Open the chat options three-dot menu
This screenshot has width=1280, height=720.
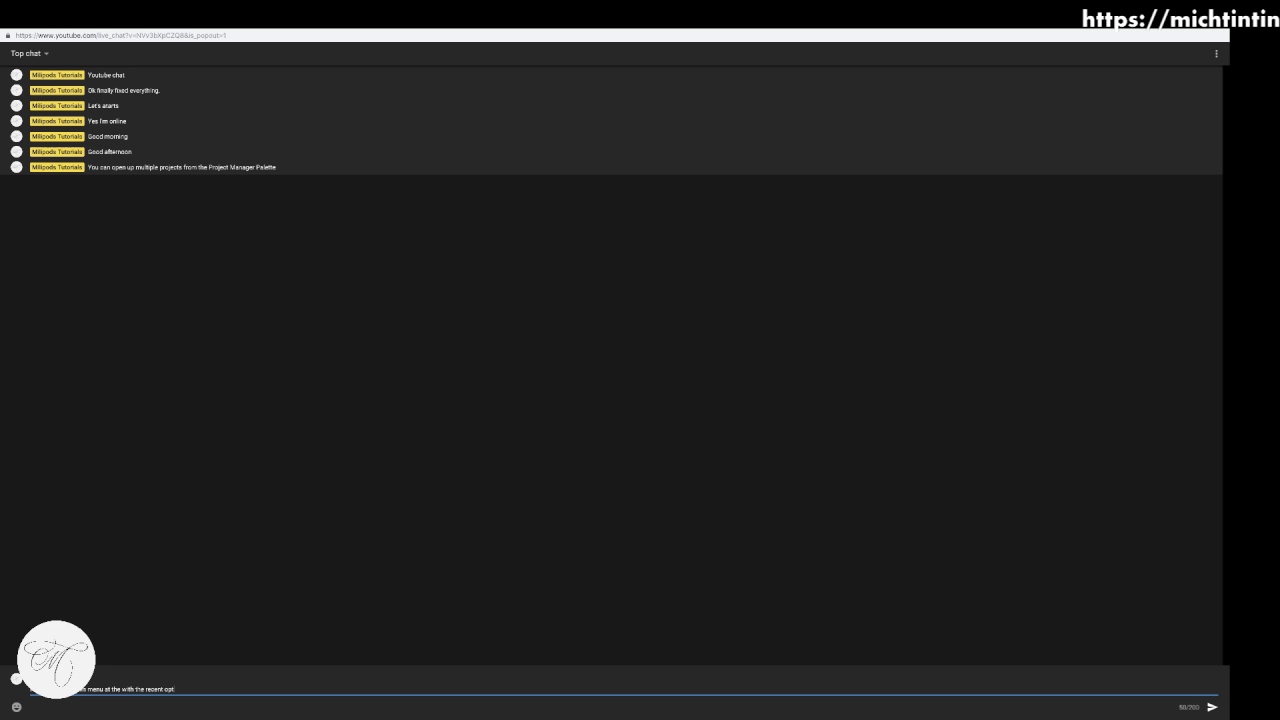(x=1216, y=54)
